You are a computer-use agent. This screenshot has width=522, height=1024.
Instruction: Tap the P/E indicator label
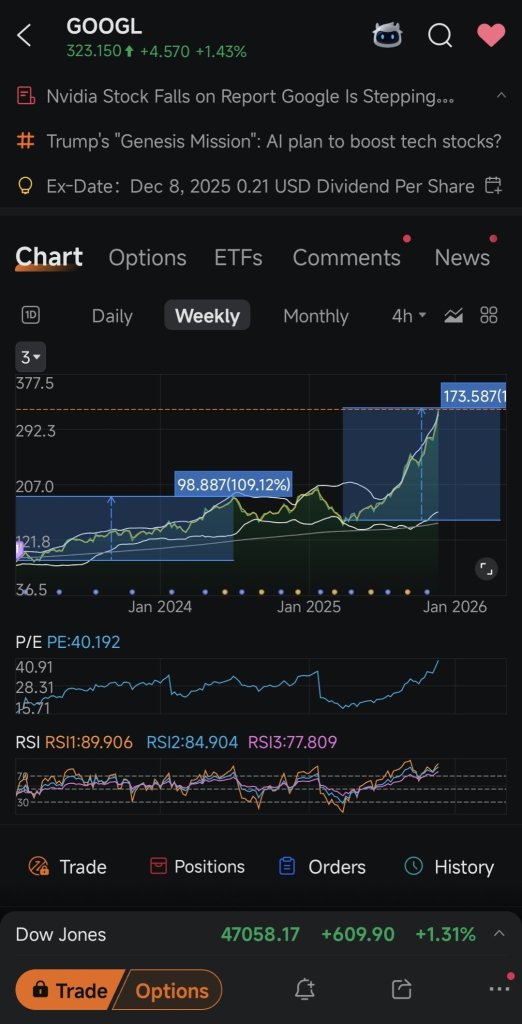29,642
